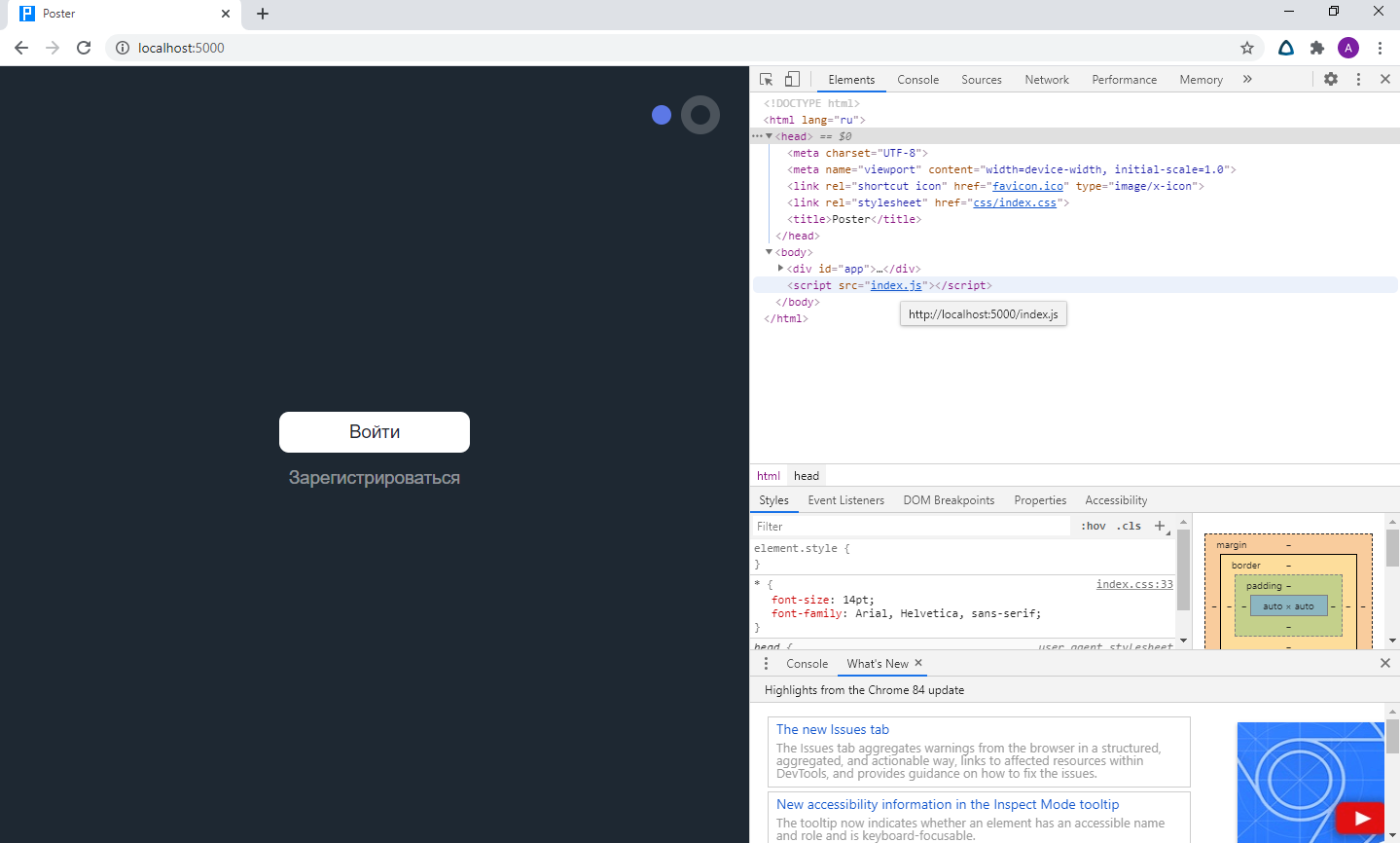Toggle the device toolbar icon
The image size is (1400, 843).
pos(792,80)
